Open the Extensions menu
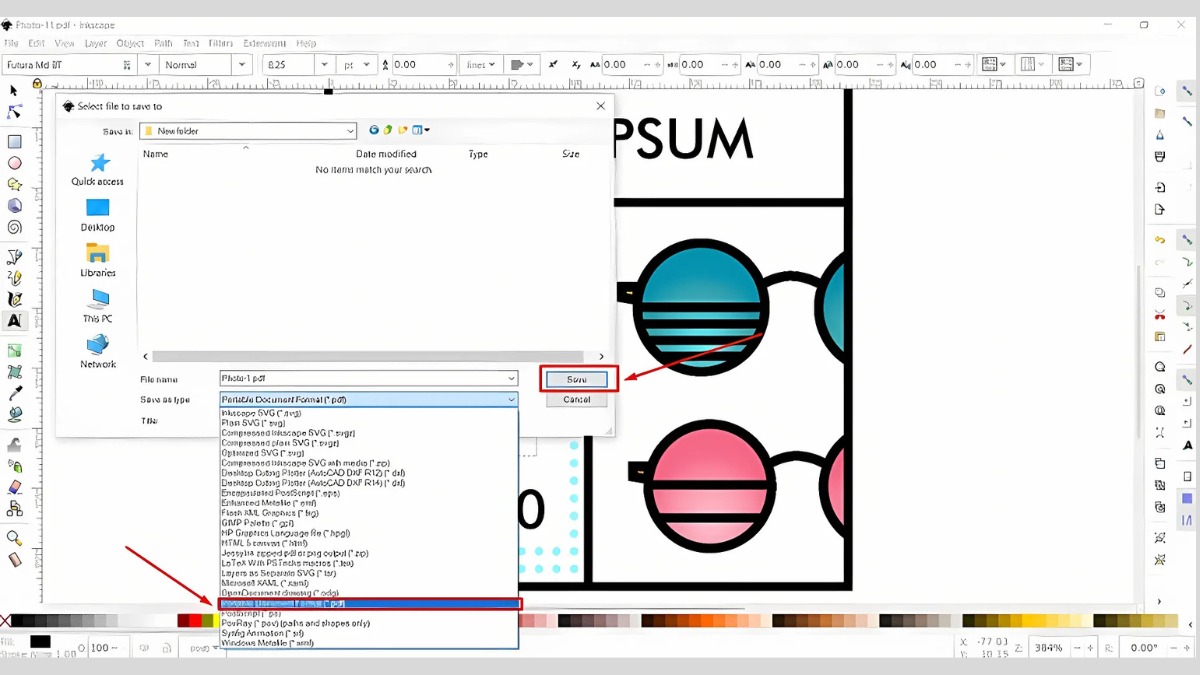Screen dimensions: 1200x675 [265, 44]
